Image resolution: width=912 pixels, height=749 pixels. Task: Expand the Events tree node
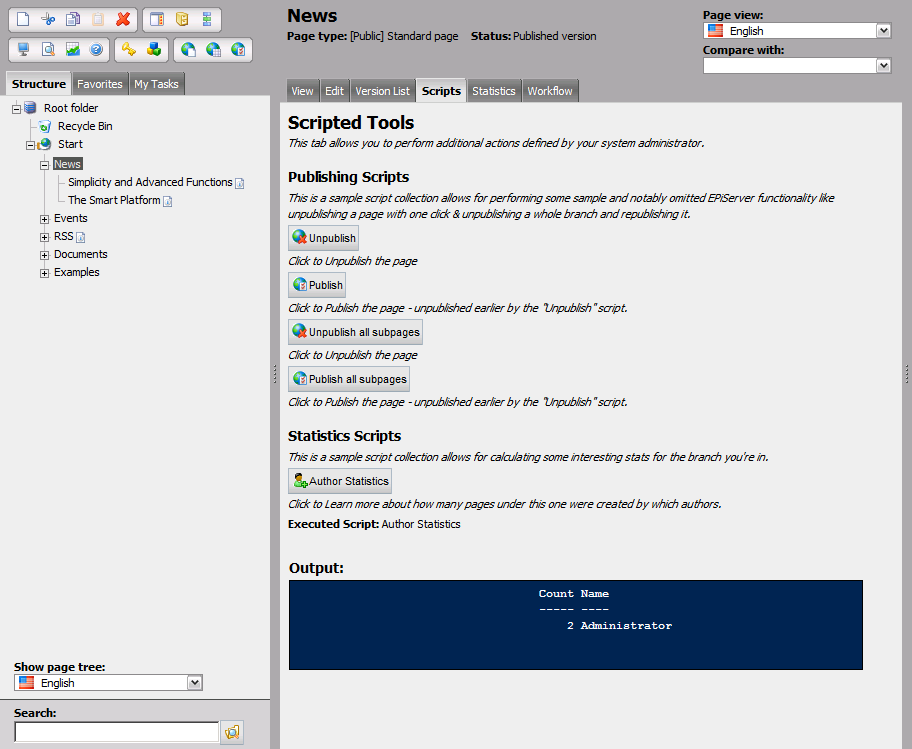tap(44, 219)
